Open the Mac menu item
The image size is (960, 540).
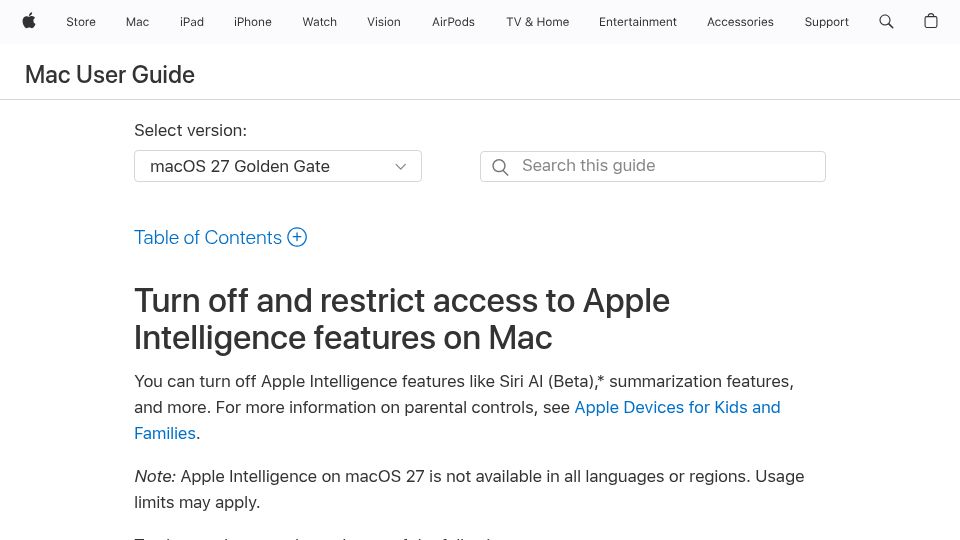(137, 22)
